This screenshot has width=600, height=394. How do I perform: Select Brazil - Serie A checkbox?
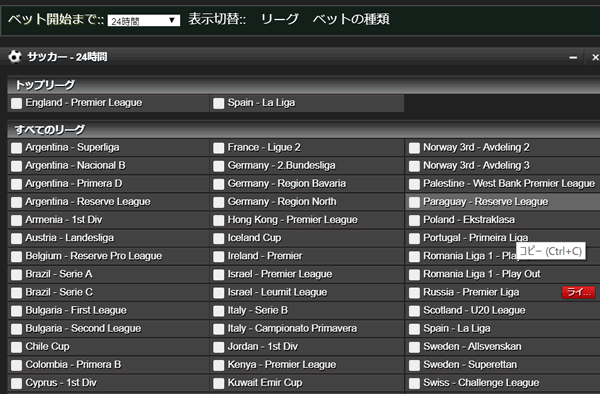pyautogui.click(x=16, y=275)
